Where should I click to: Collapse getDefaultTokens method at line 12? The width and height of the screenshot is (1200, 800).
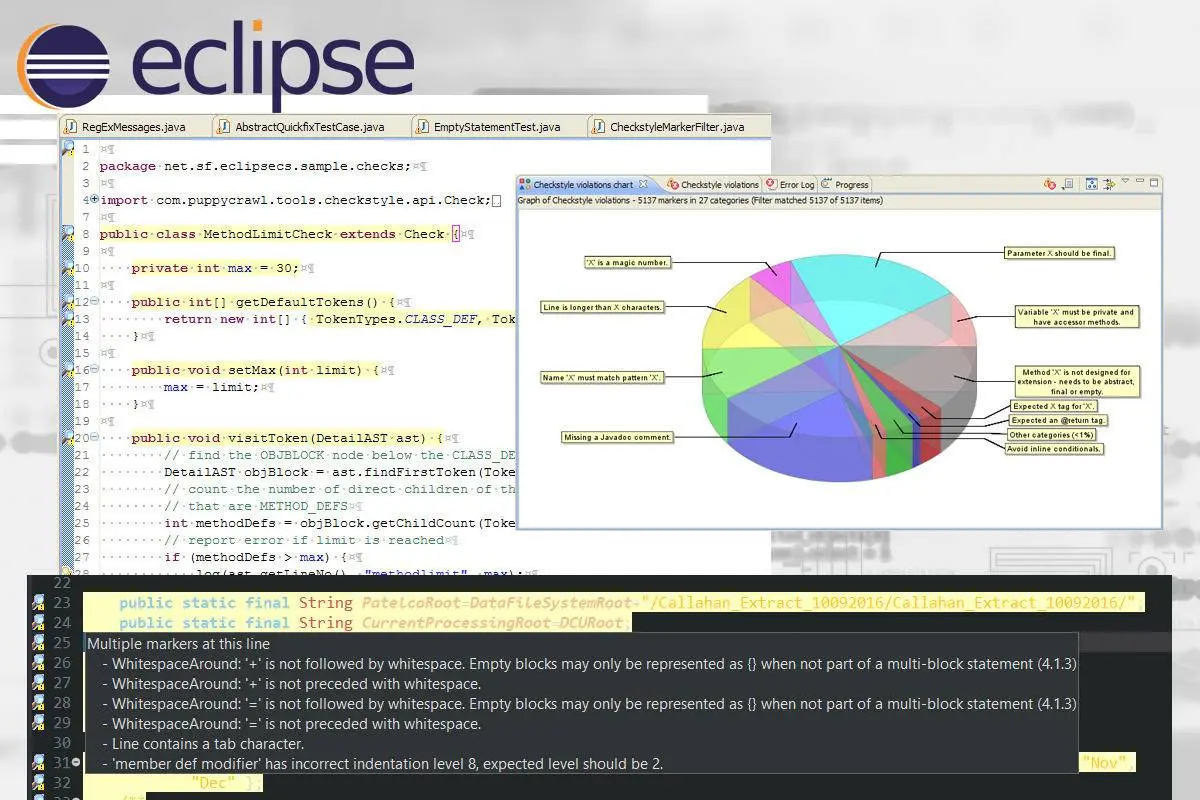click(95, 302)
